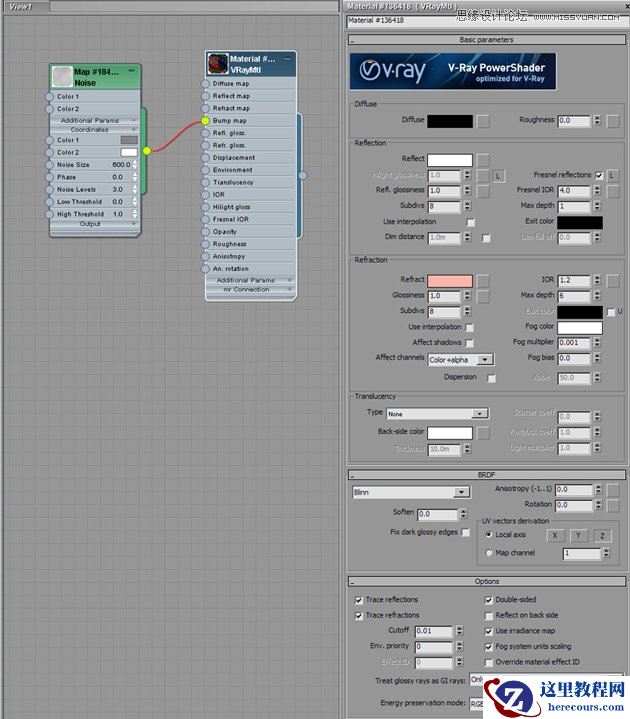Click the UV derivation Y axis button
The height and width of the screenshot is (719, 630).
579,536
